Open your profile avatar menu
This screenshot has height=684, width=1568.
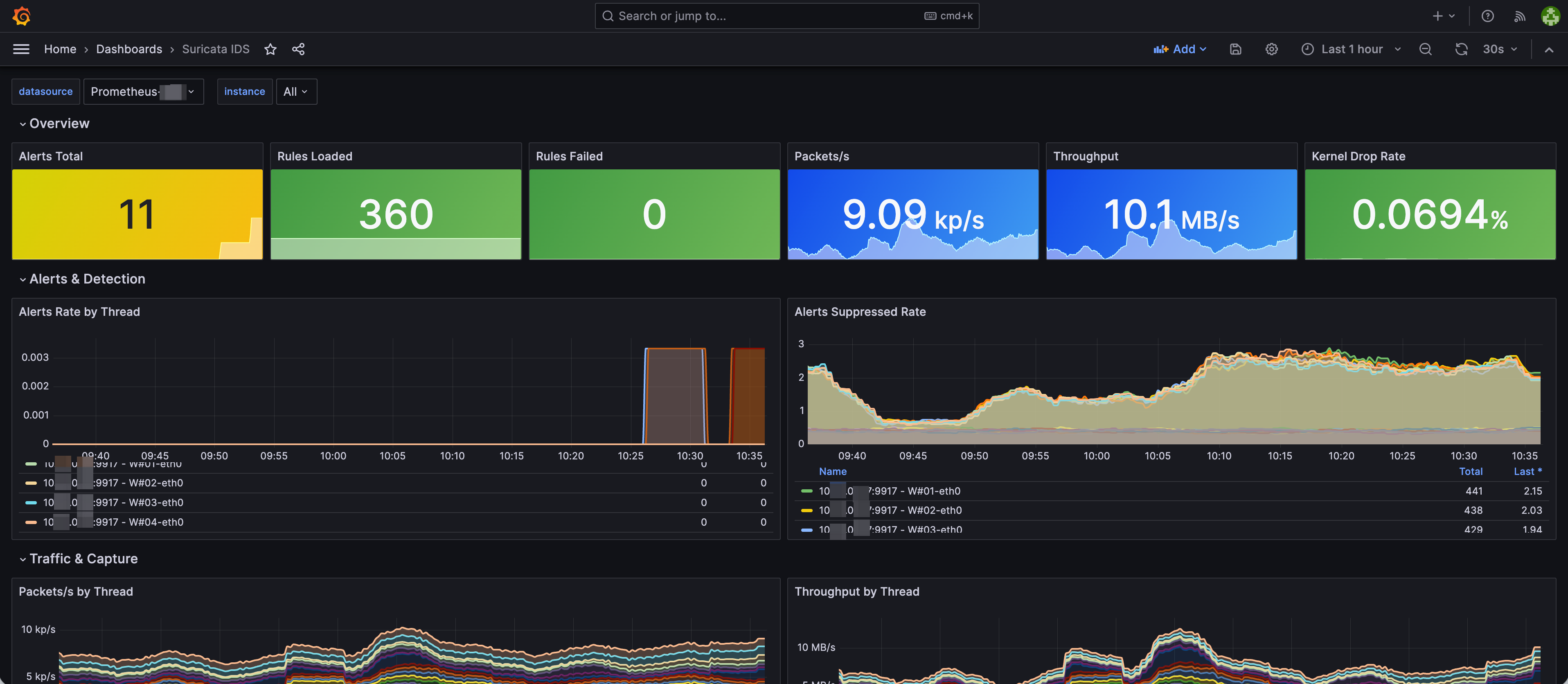click(1550, 16)
